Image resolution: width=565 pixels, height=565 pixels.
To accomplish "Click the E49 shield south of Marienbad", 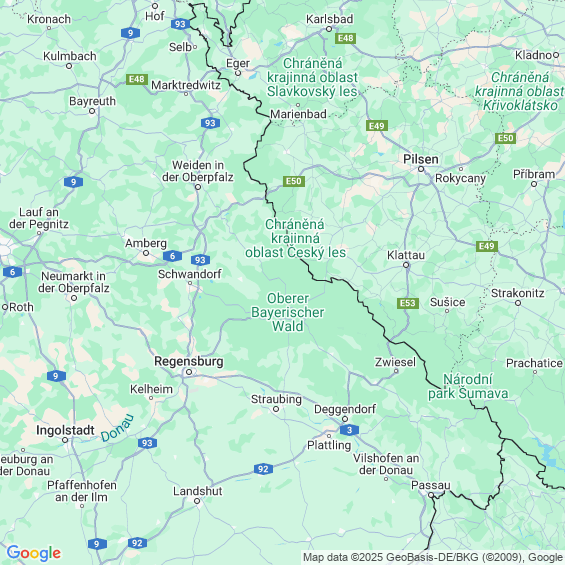I will coord(377,126).
